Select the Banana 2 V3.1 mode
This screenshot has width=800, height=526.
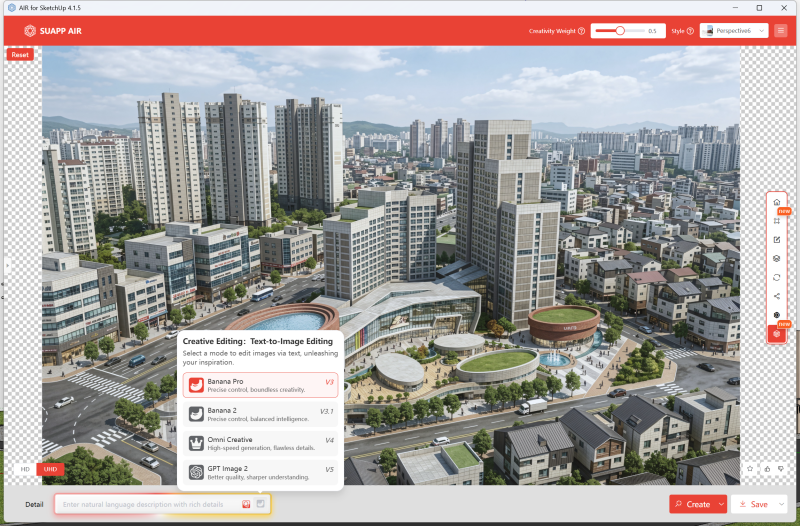click(x=260, y=414)
